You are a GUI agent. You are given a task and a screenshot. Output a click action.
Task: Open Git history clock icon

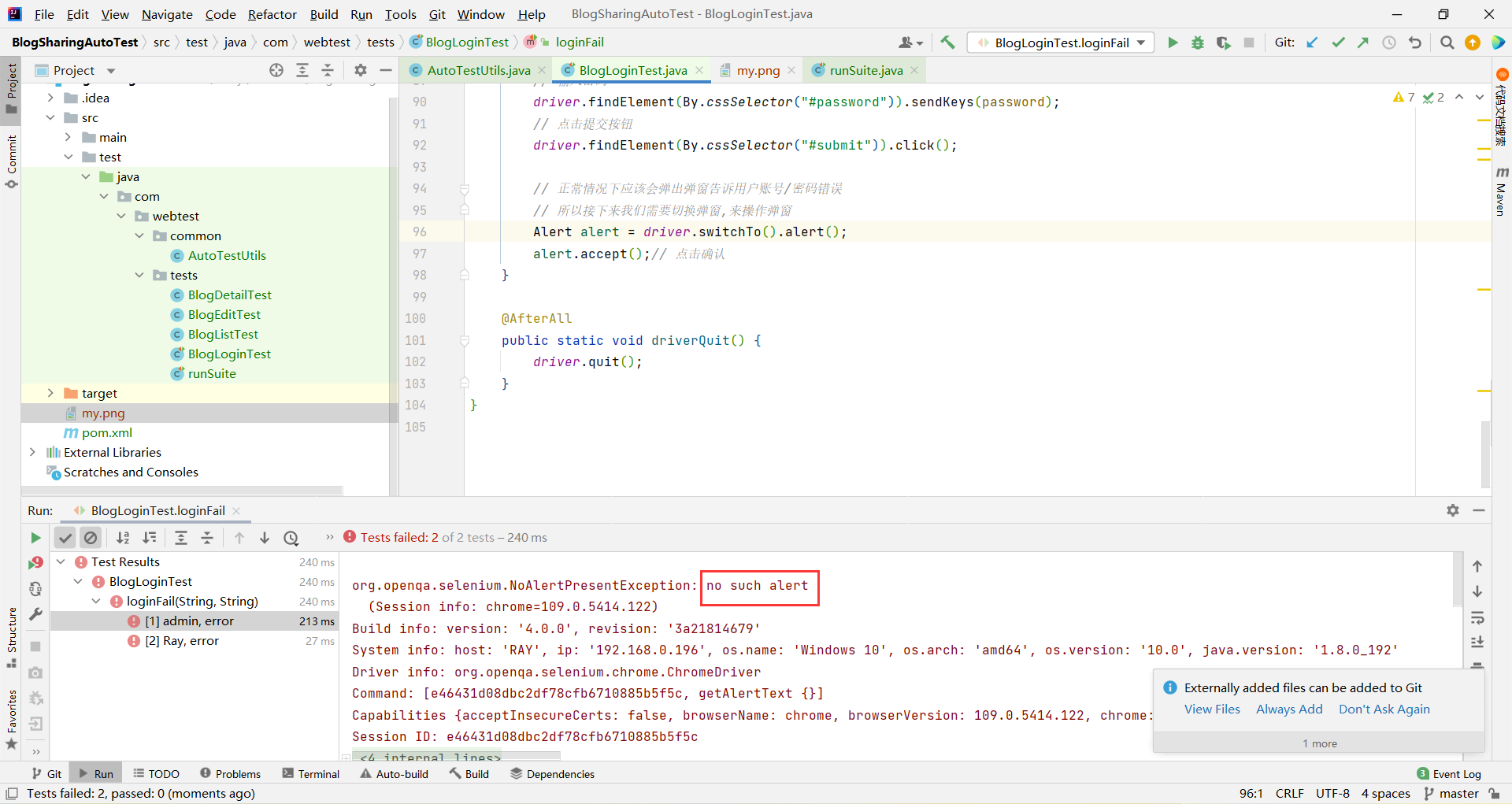(1389, 43)
